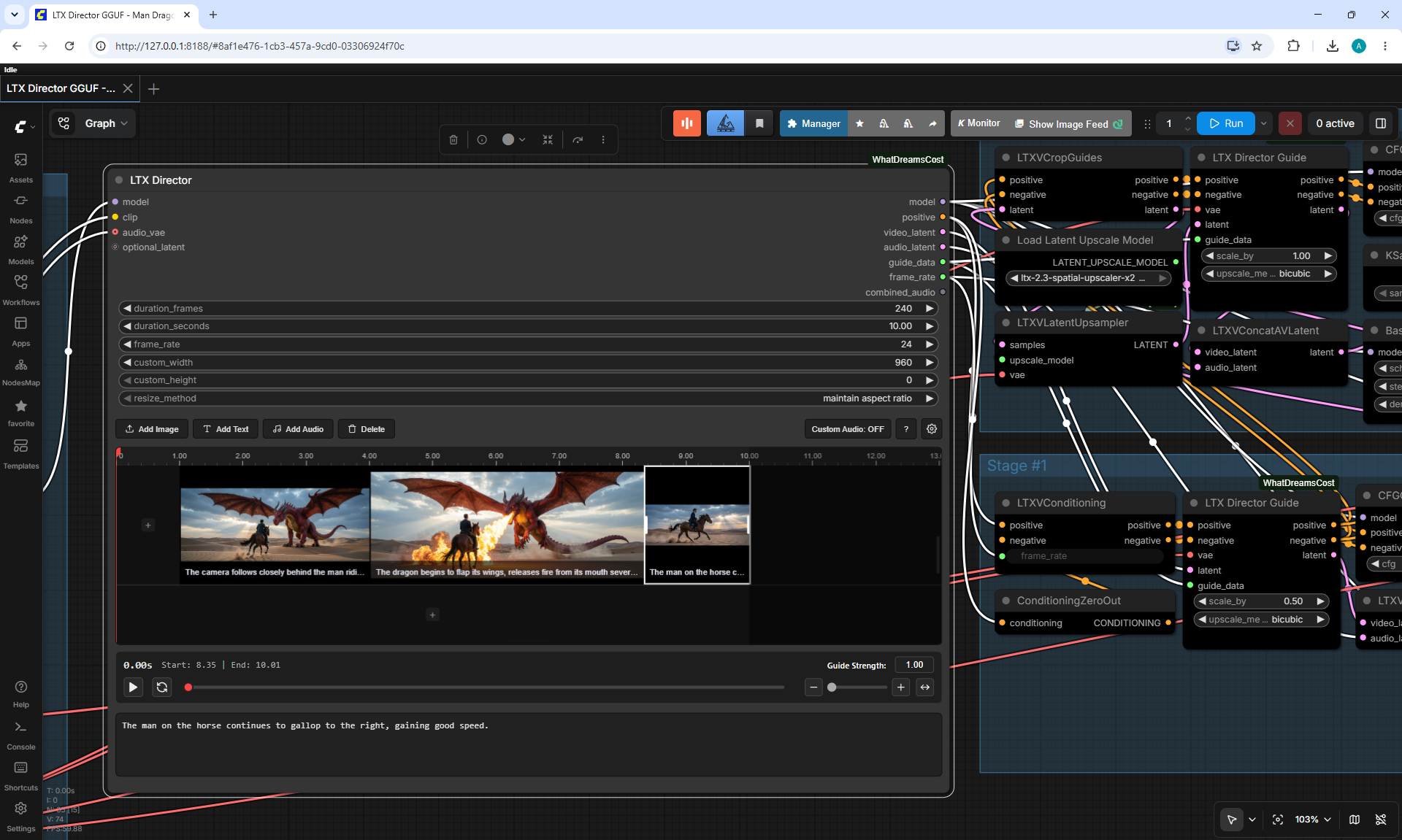This screenshot has width=1402, height=840.
Task: Open more options in selection toolbar
Action: [603, 139]
